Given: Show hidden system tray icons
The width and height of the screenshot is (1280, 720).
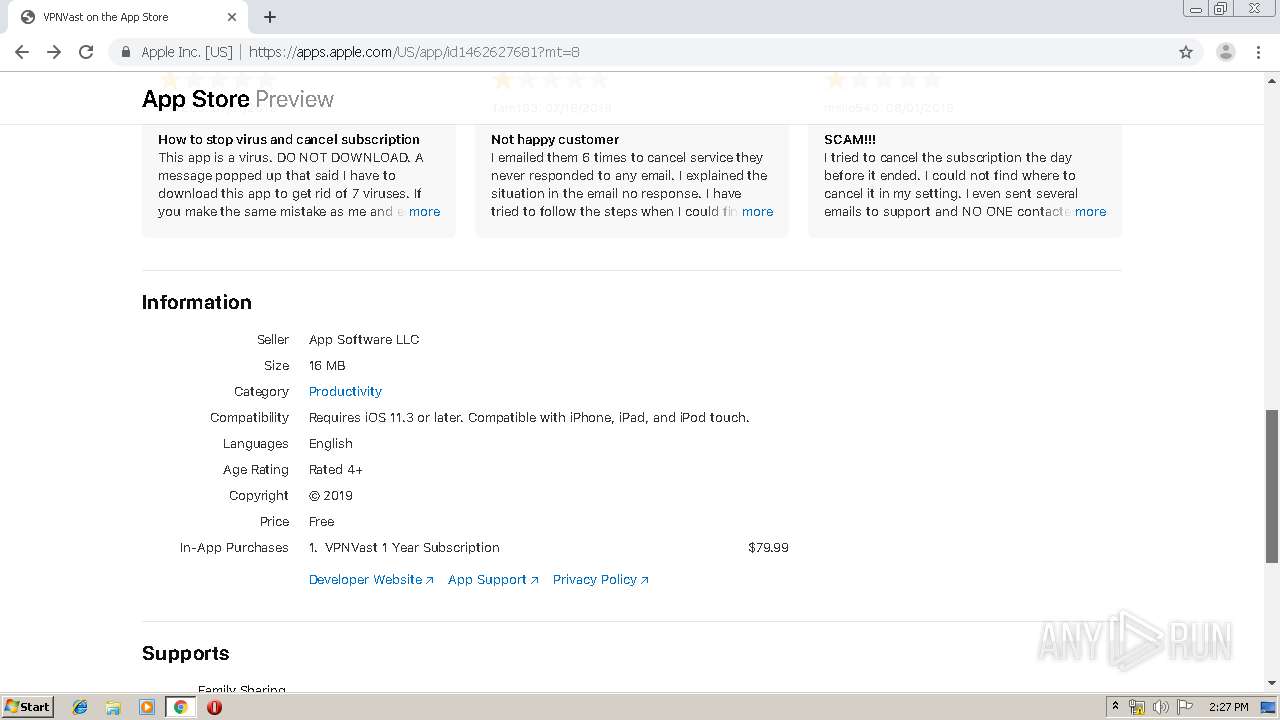Looking at the screenshot, I should tap(1115, 707).
